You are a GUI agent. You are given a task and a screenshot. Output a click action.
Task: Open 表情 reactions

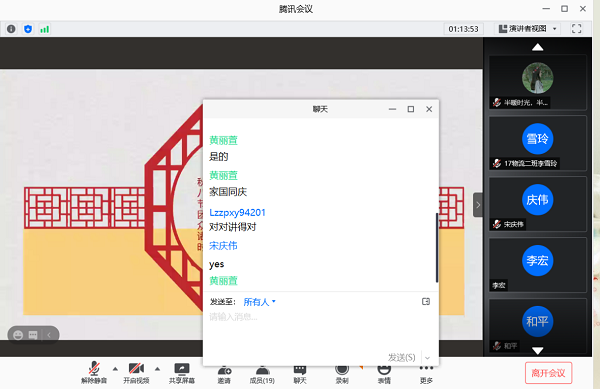click(x=384, y=375)
